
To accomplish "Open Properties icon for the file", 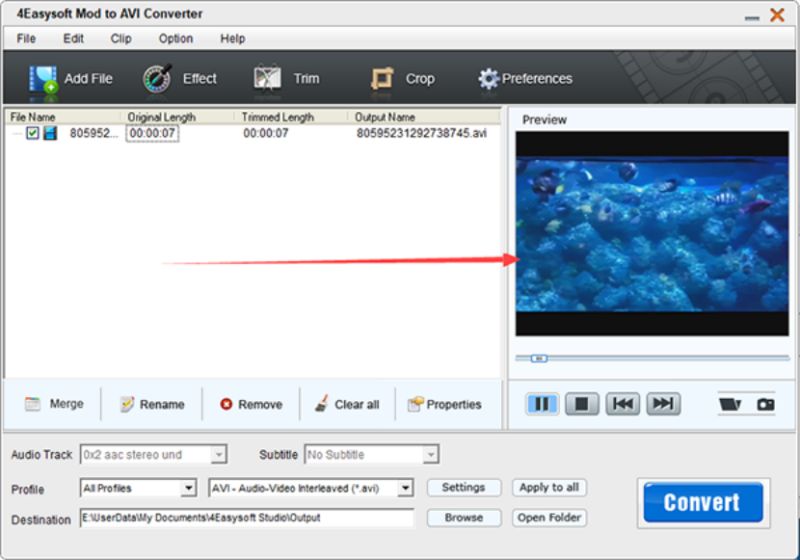I will coord(415,404).
